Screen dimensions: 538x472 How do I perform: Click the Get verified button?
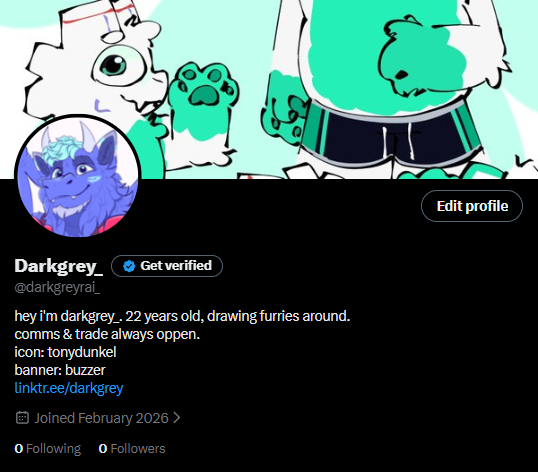[167, 266]
